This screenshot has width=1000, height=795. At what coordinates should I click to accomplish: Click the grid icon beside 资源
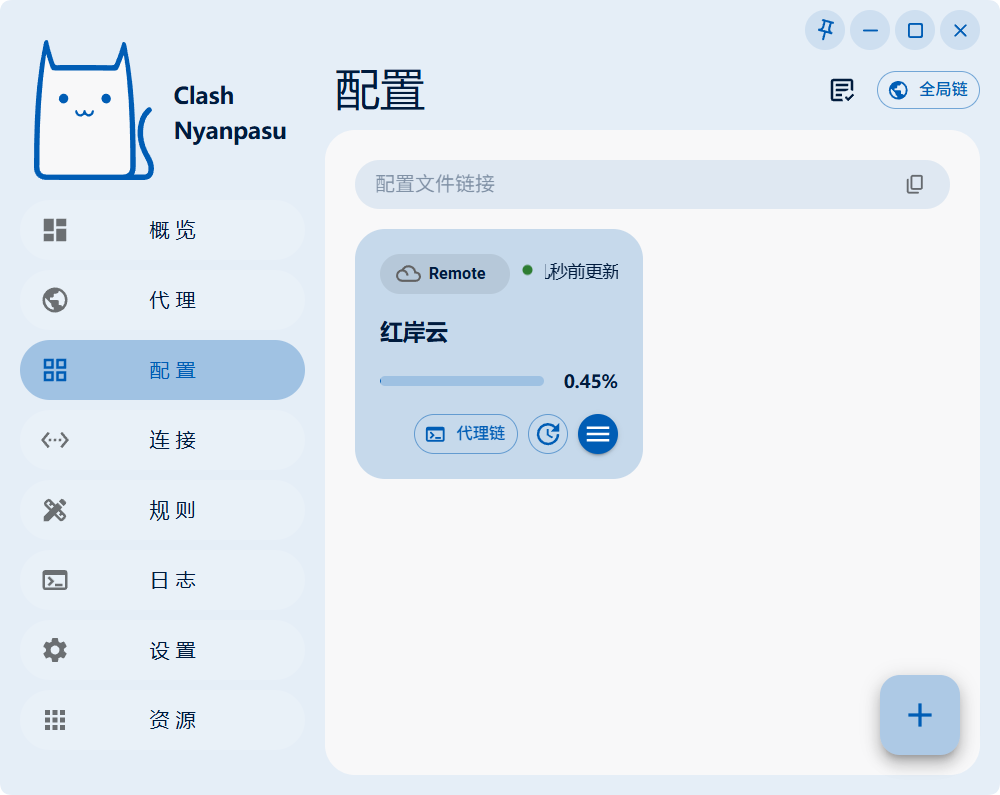pos(54,720)
